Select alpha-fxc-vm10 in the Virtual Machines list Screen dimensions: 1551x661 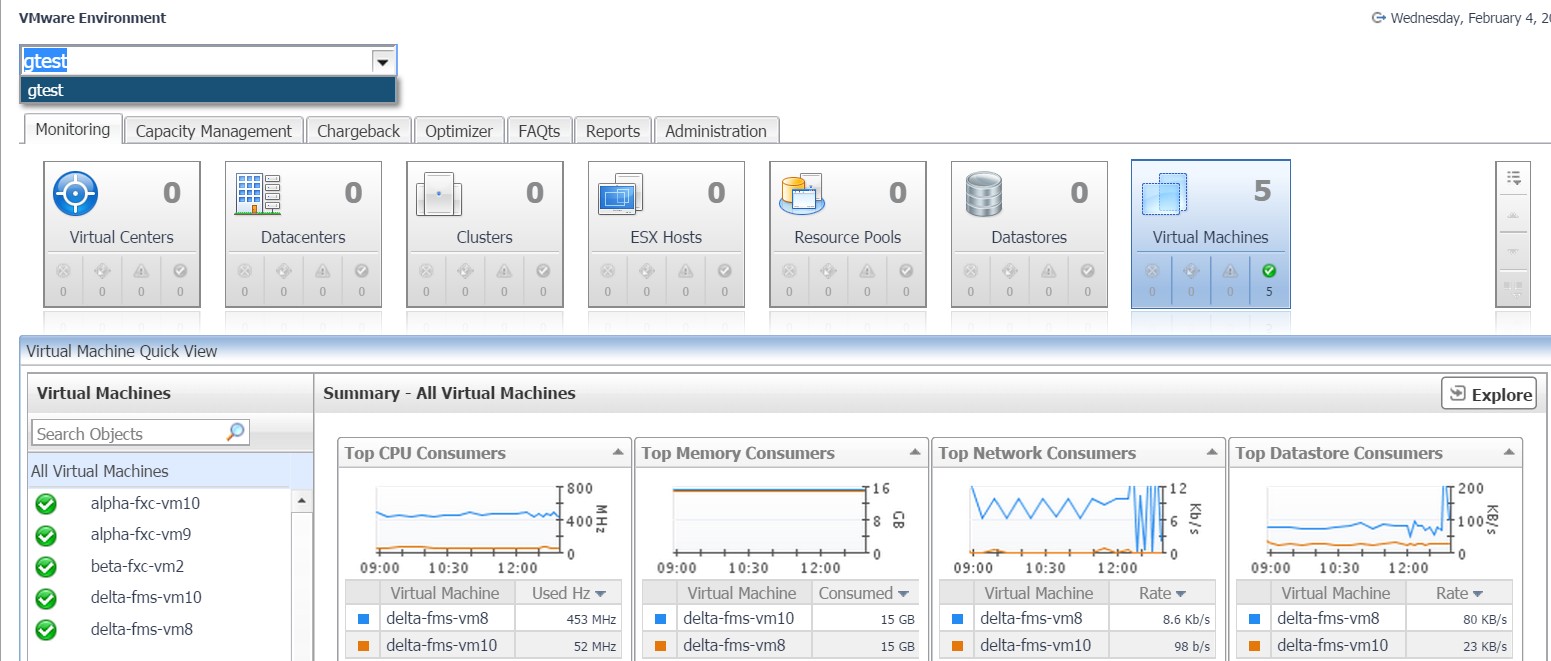146,504
